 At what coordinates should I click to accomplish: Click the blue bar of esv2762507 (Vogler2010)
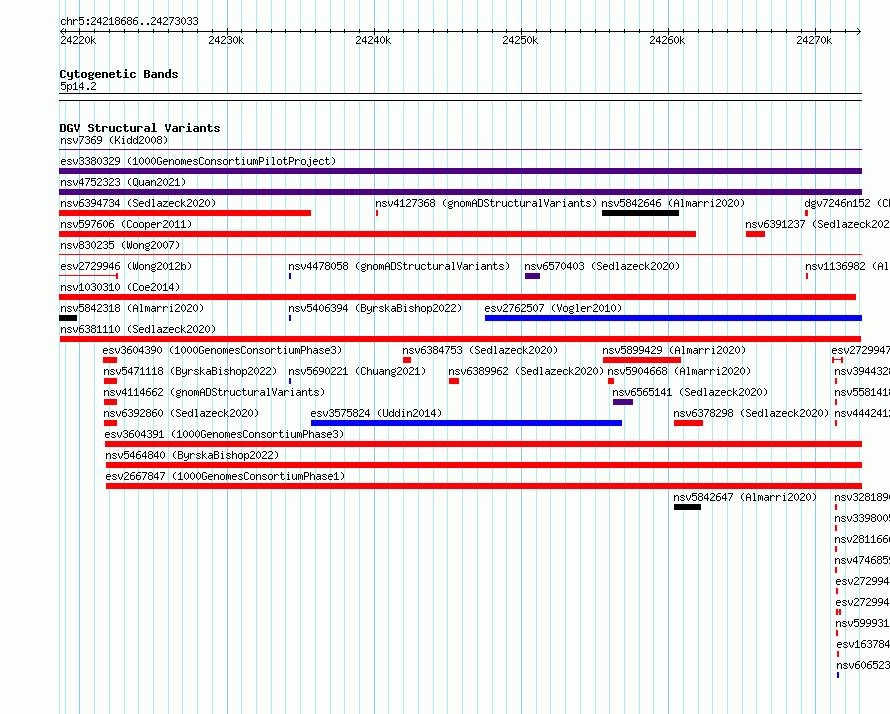(673, 318)
